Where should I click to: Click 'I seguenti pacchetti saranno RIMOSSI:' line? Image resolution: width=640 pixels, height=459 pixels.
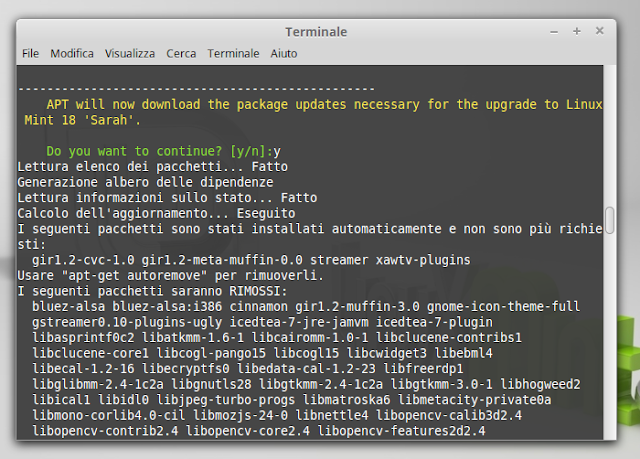point(152,291)
